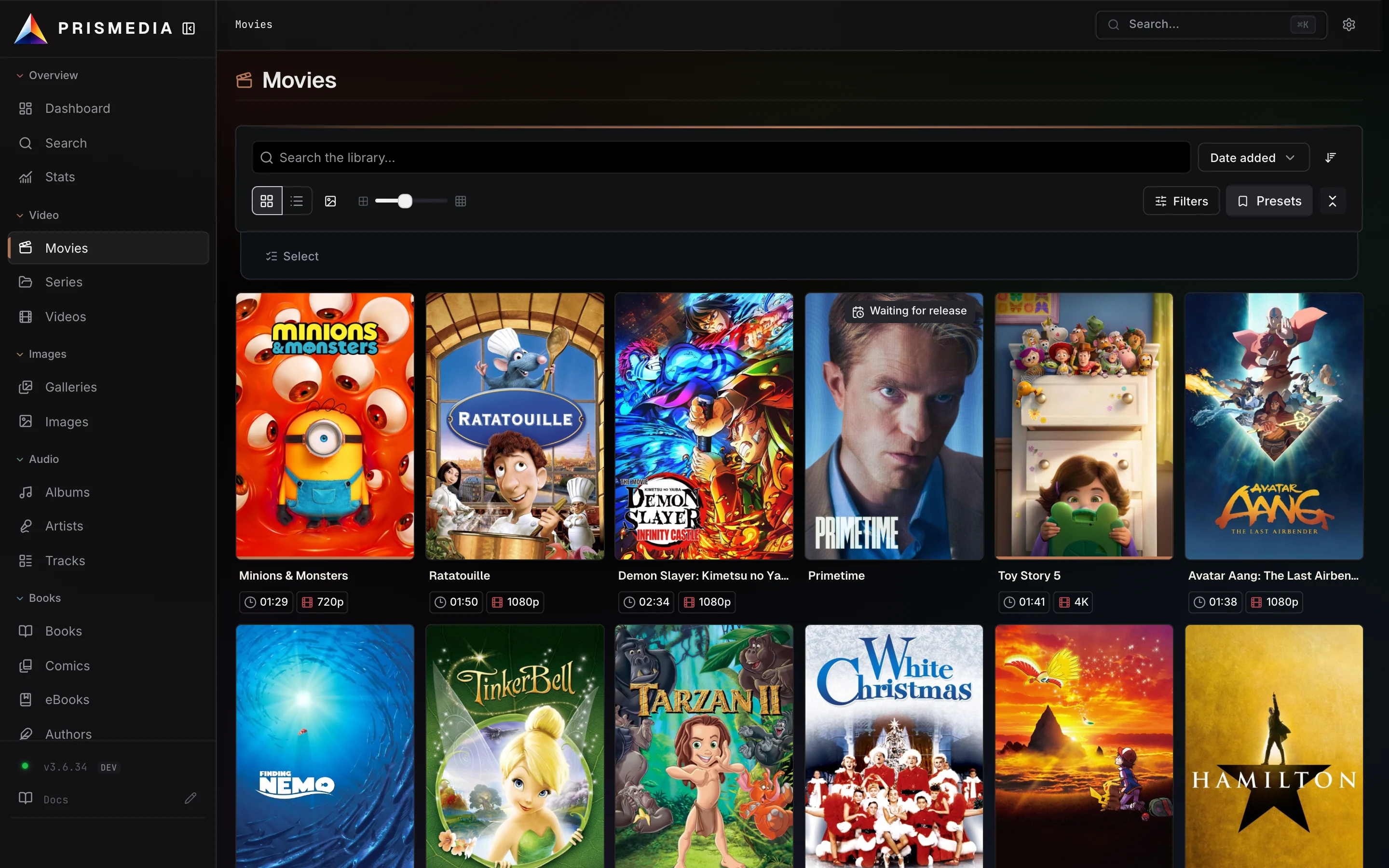Open the Toy Story 5 poster
The height and width of the screenshot is (868, 1389).
1084,426
